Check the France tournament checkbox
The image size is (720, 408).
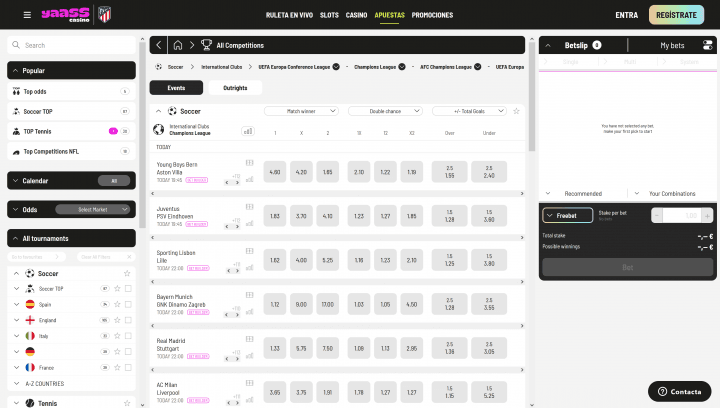(x=128, y=367)
